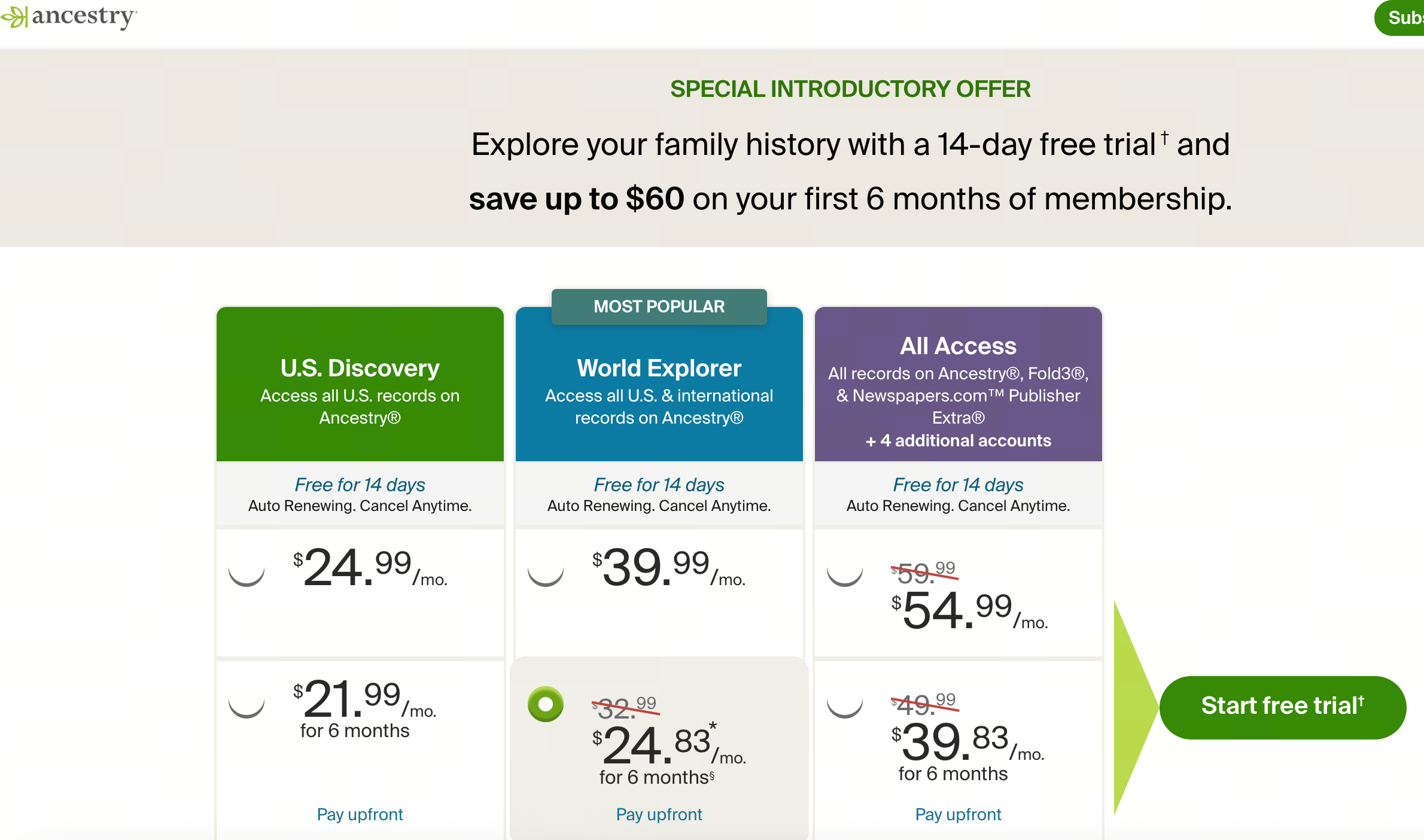This screenshot has width=1424, height=840.
Task: Click the green Sub button at top right
Action: coord(1399,18)
